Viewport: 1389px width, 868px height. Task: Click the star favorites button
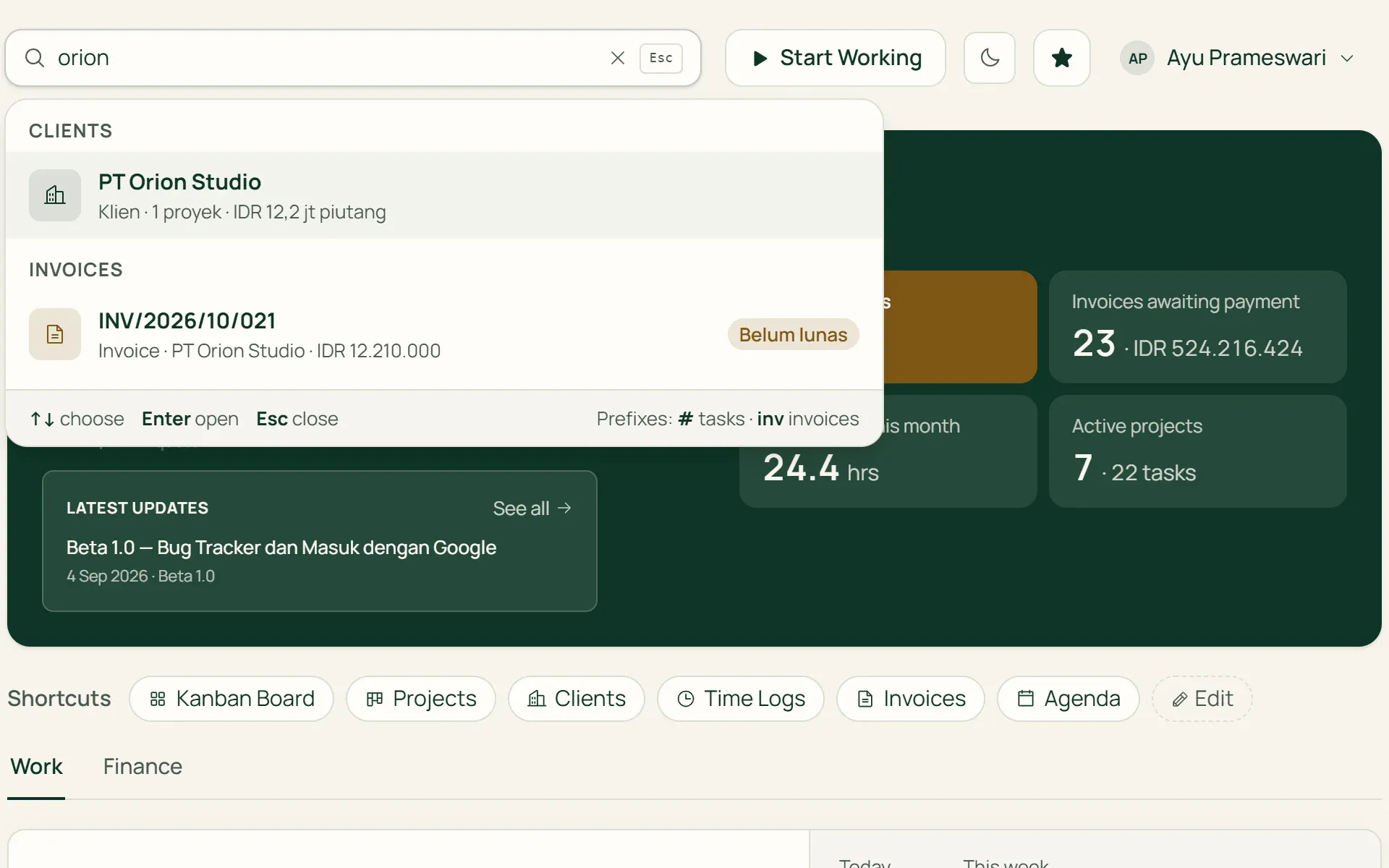(1061, 58)
